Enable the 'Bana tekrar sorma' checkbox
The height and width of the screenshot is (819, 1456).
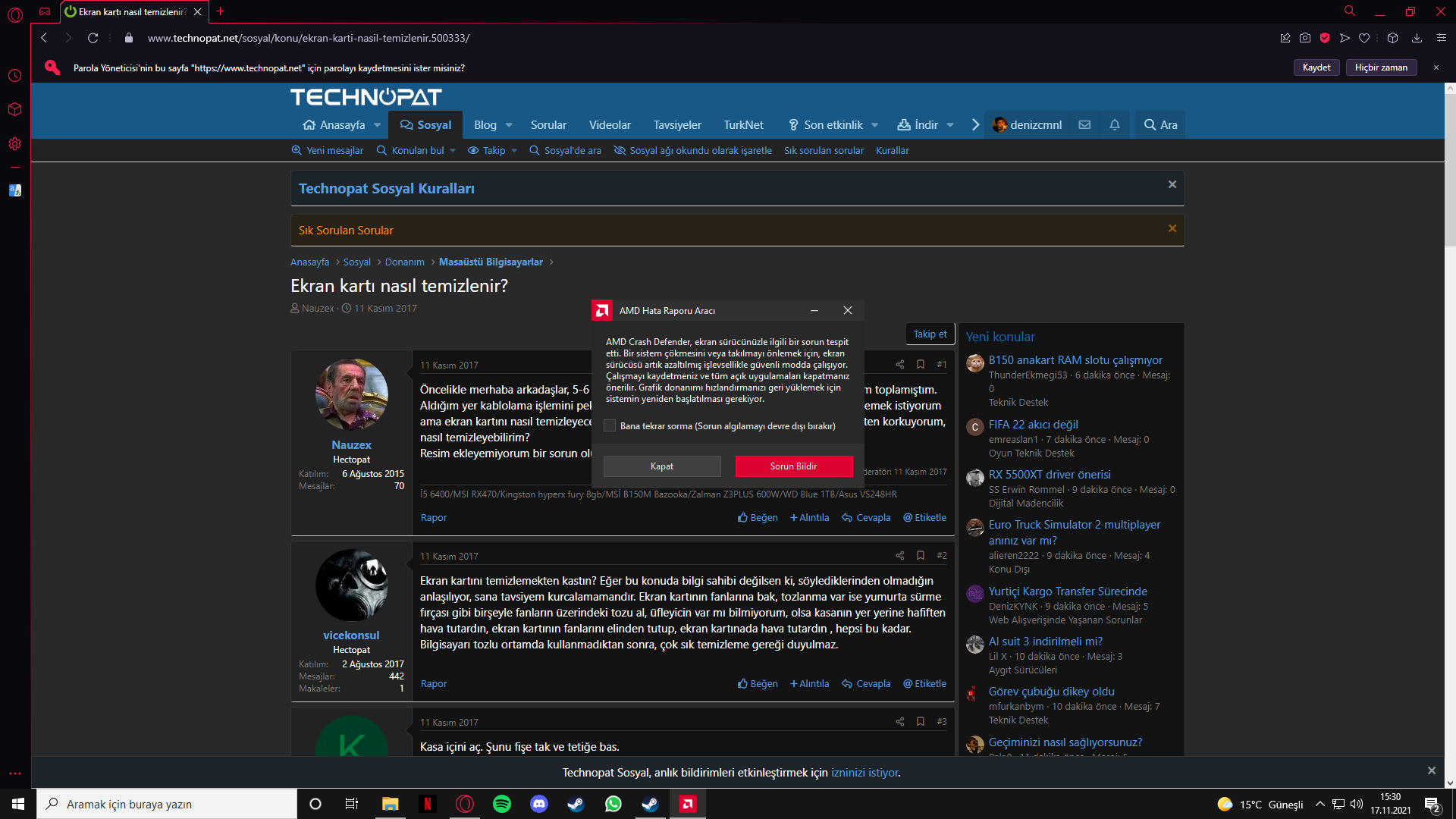click(610, 426)
